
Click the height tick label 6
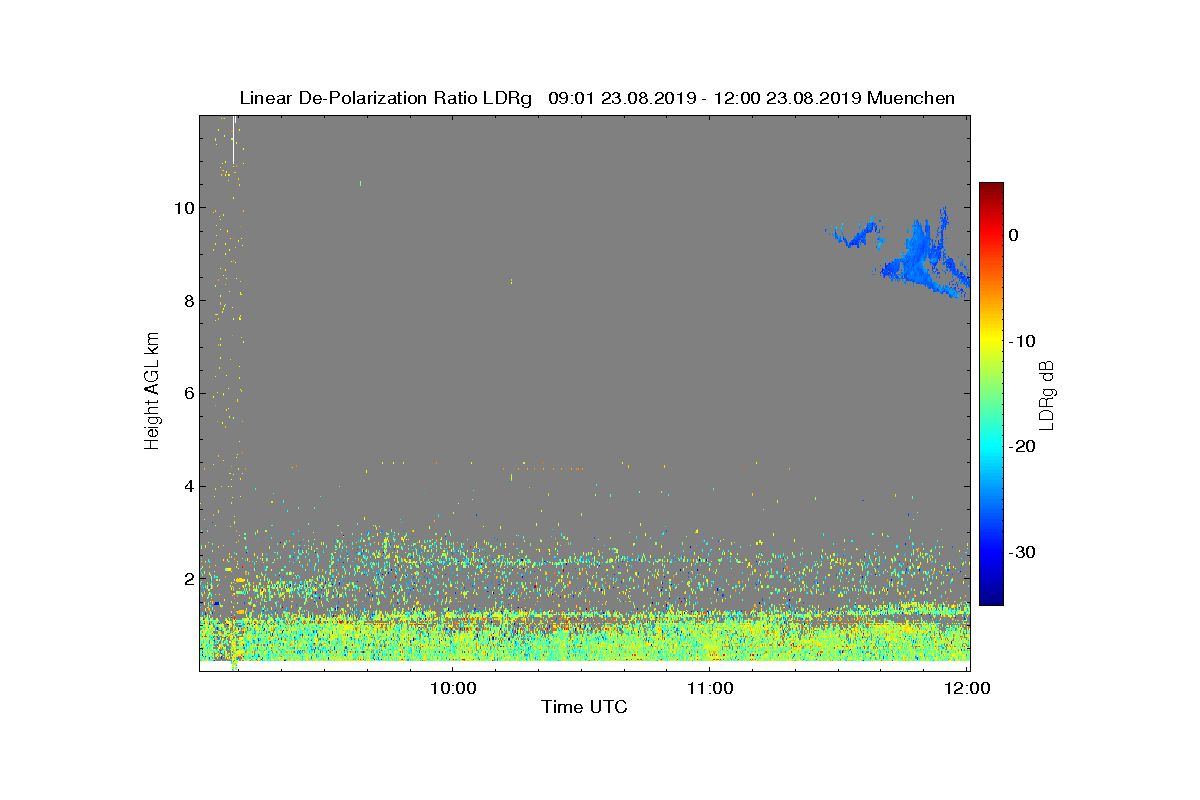189,394
